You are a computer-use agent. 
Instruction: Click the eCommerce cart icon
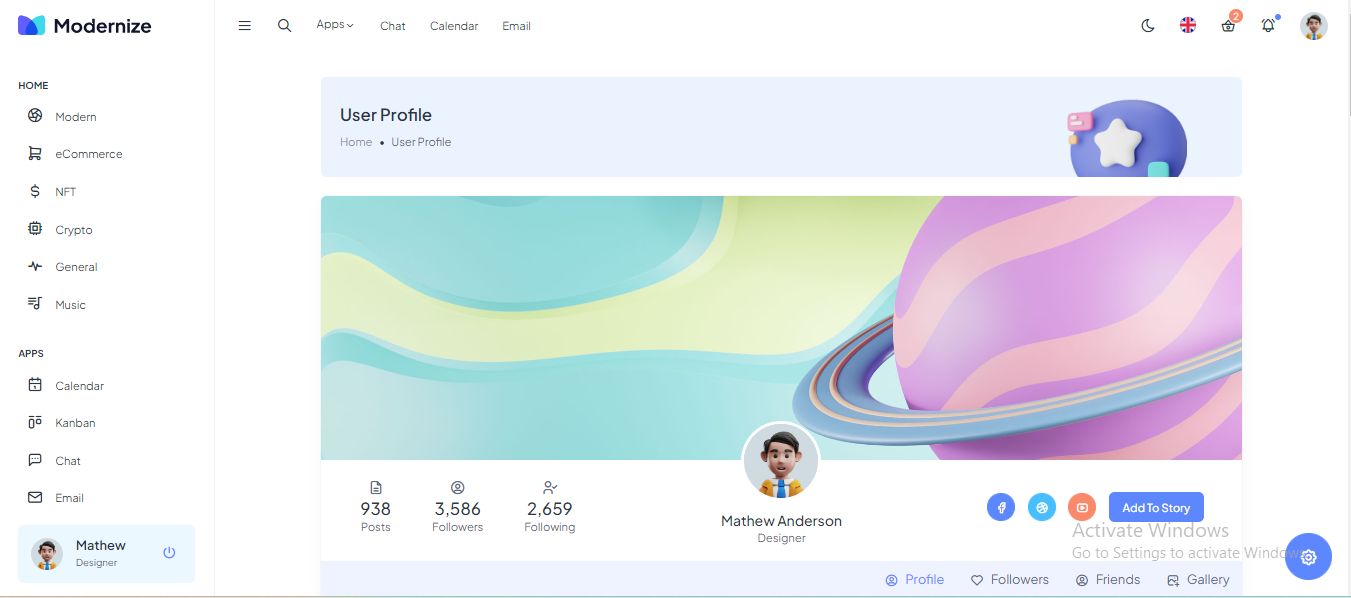[35, 154]
